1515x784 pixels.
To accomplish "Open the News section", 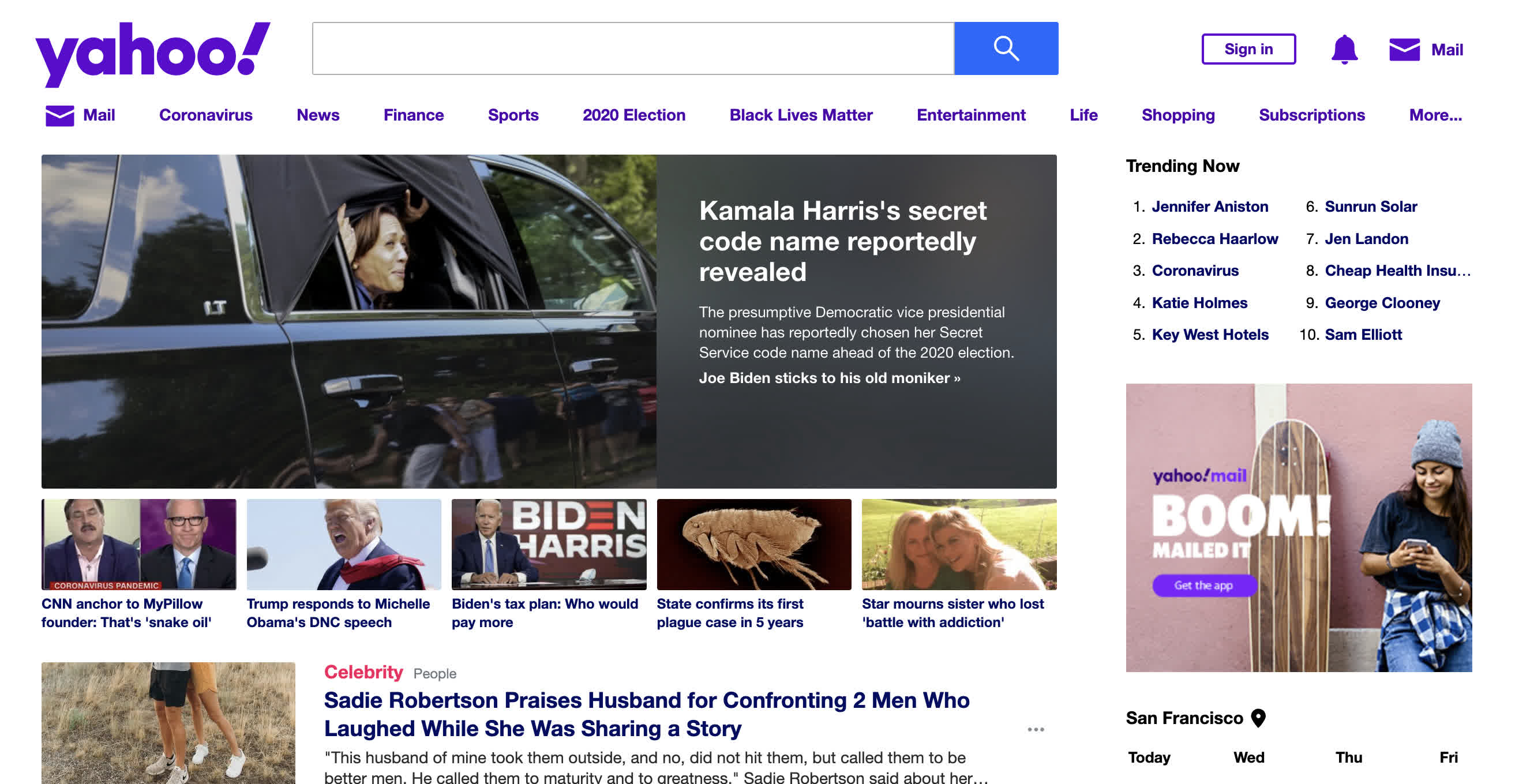I will click(x=318, y=115).
